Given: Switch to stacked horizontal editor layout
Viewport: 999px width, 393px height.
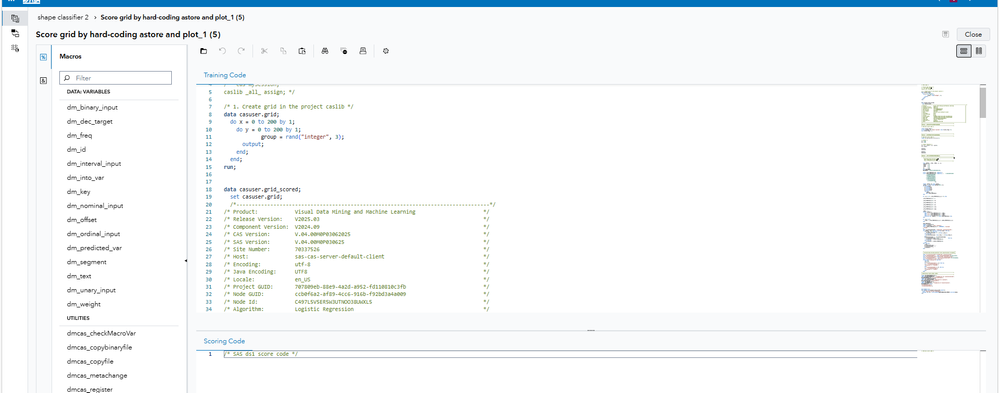Looking at the screenshot, I should (963, 51).
